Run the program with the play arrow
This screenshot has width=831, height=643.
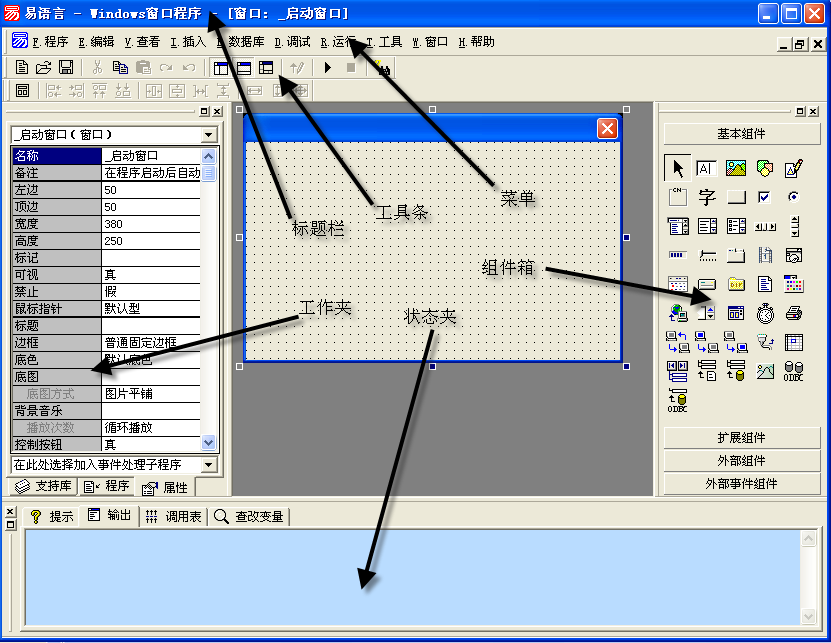[x=328, y=67]
